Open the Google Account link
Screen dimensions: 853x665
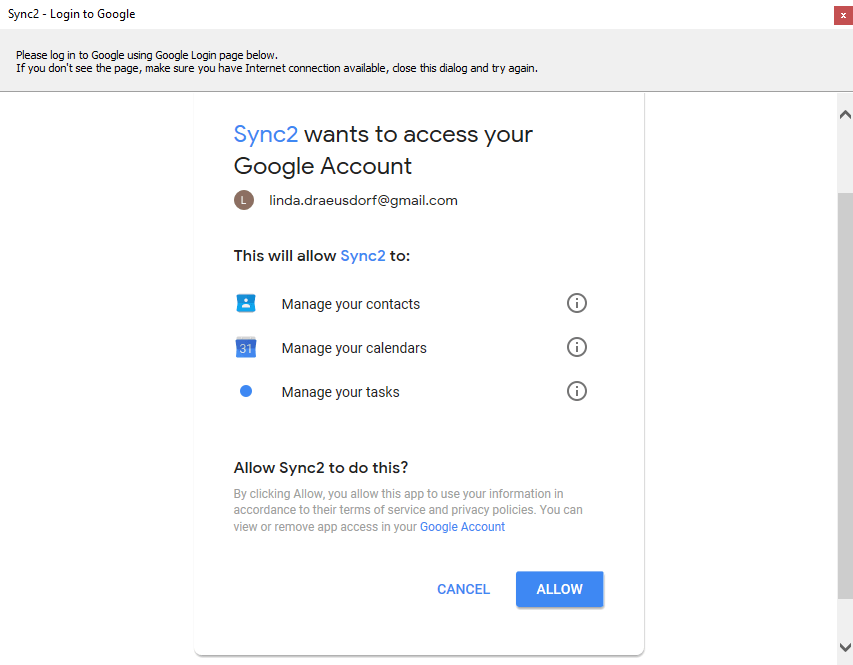[x=462, y=527]
